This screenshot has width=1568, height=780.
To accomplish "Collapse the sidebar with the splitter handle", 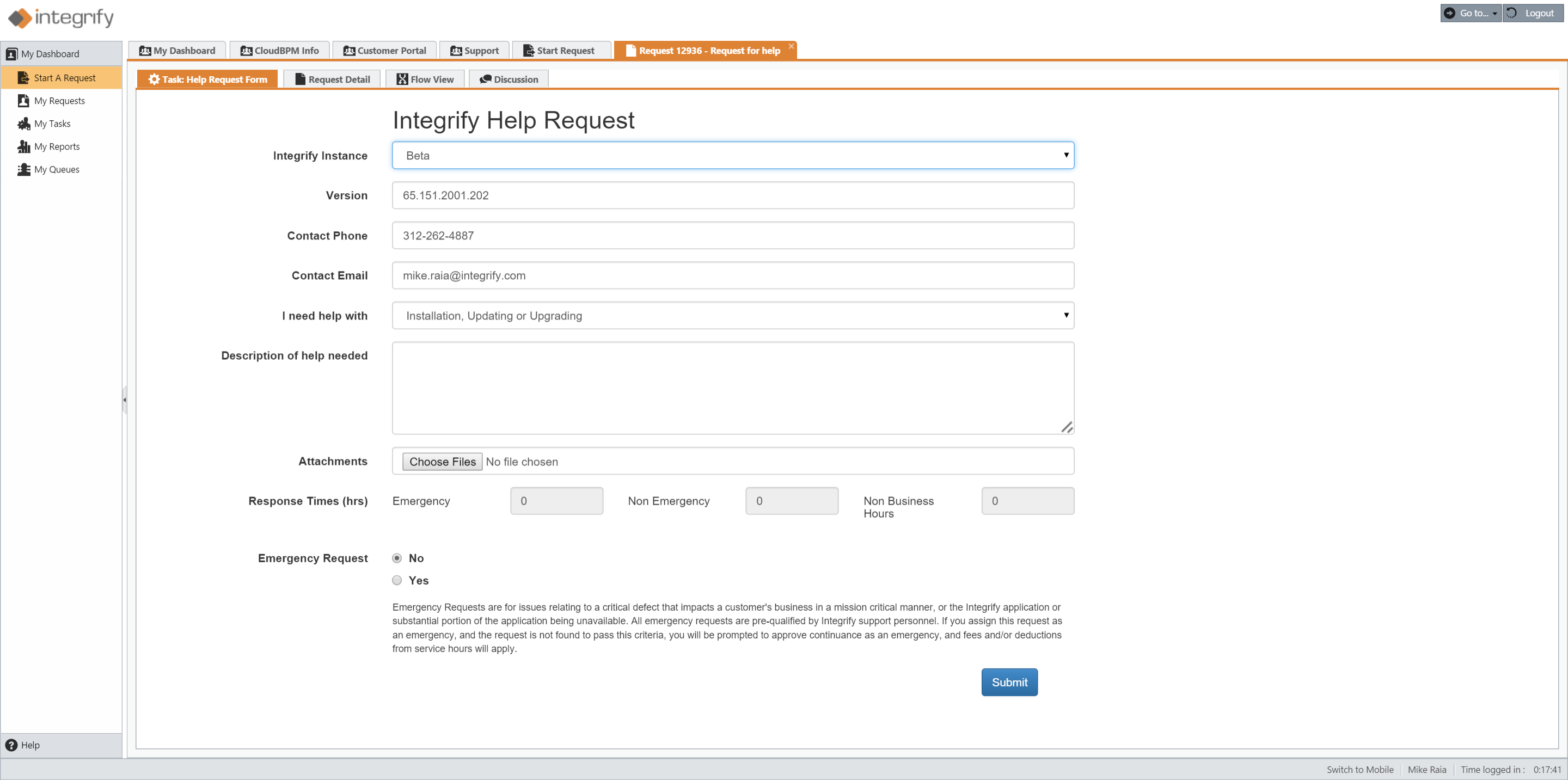I will click(x=124, y=400).
